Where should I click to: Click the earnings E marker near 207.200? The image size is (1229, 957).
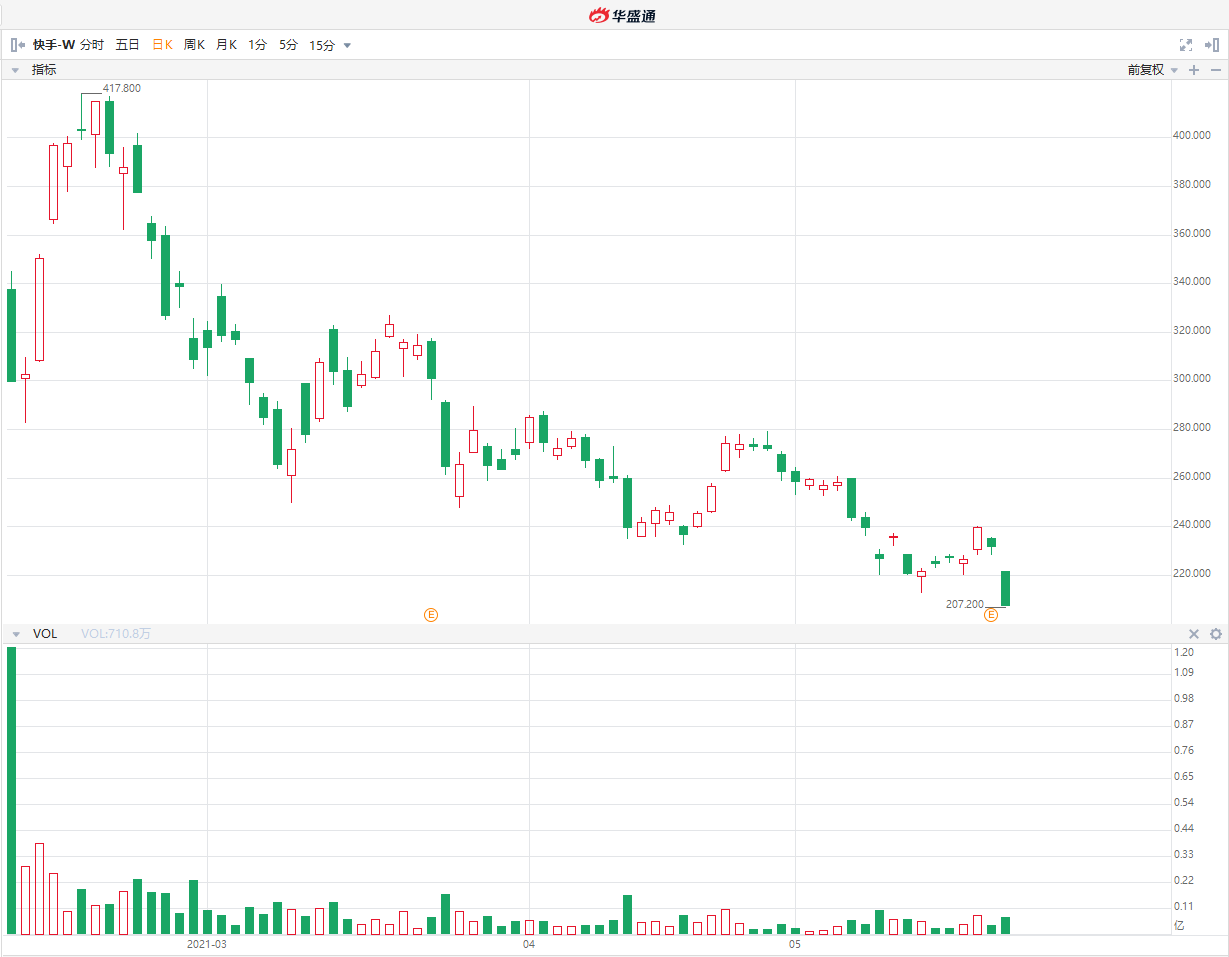991,615
